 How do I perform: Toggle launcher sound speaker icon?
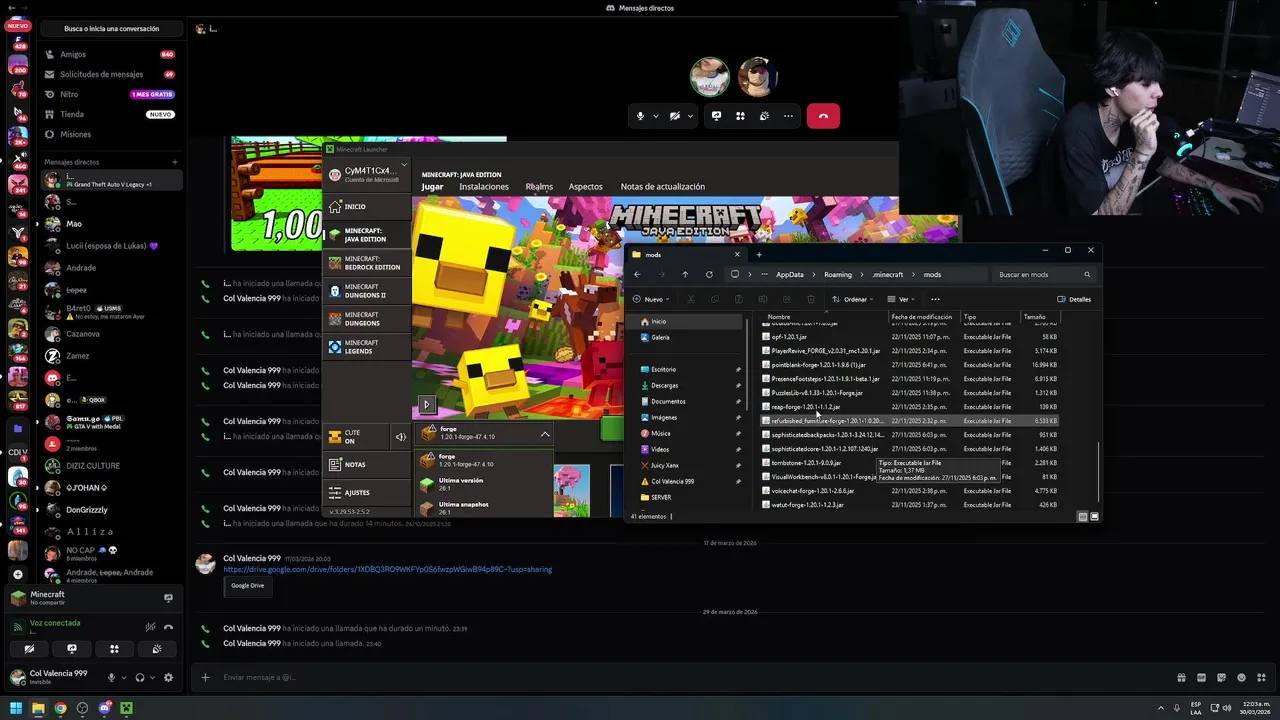[x=400, y=436]
